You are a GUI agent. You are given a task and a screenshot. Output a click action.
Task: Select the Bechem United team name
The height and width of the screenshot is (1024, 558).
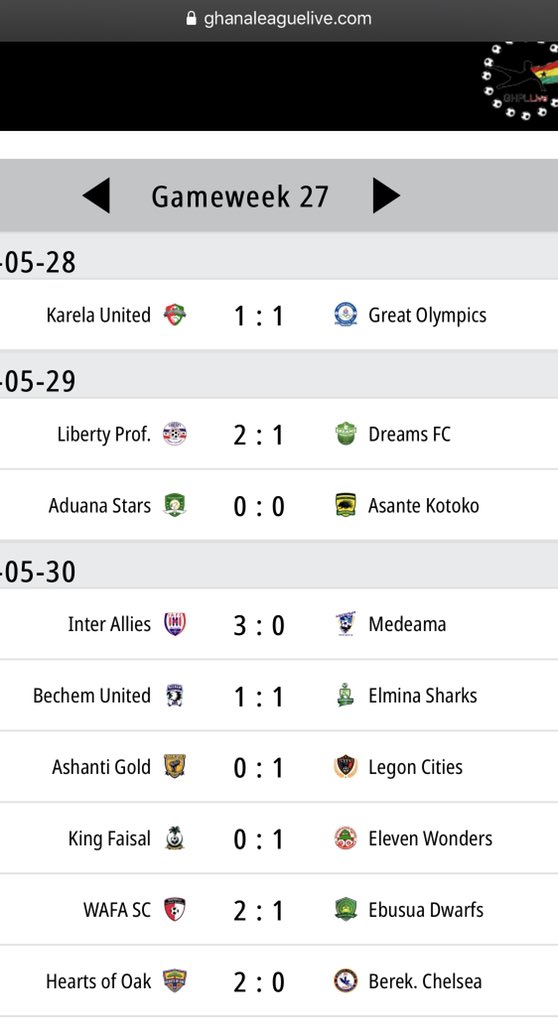tap(91, 696)
